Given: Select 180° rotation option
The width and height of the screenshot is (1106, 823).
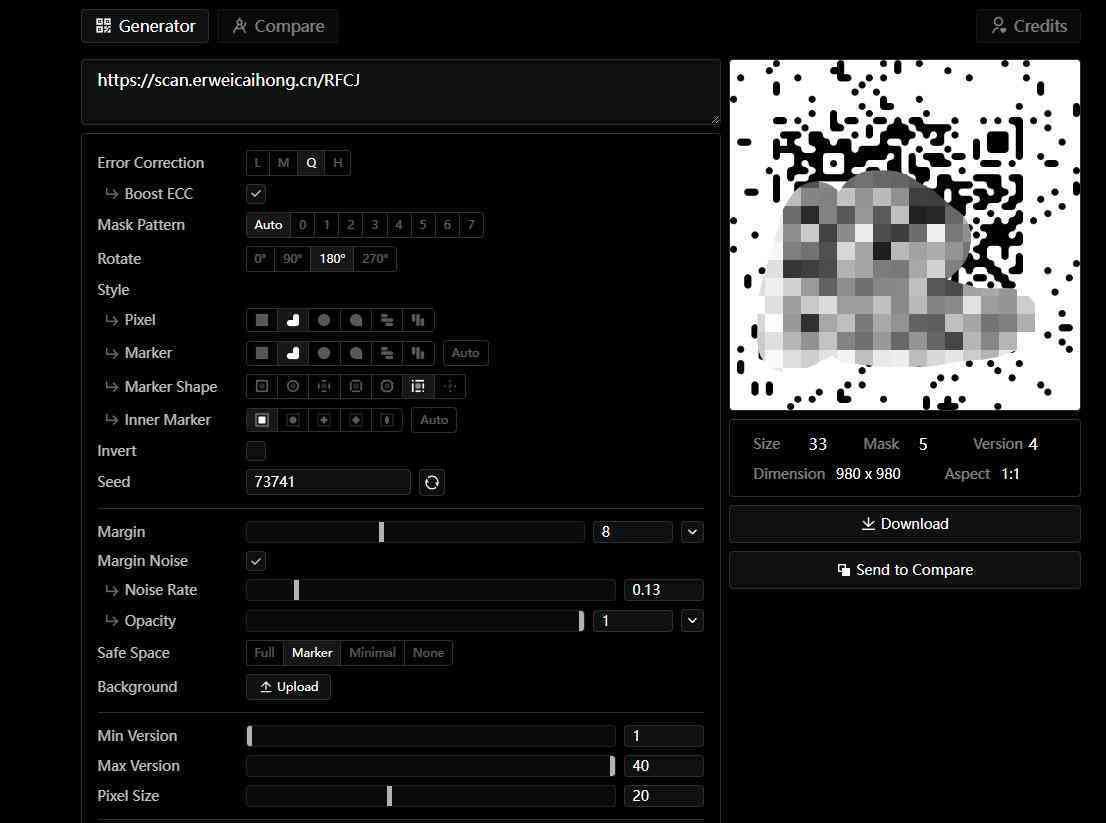Looking at the screenshot, I should (332, 259).
